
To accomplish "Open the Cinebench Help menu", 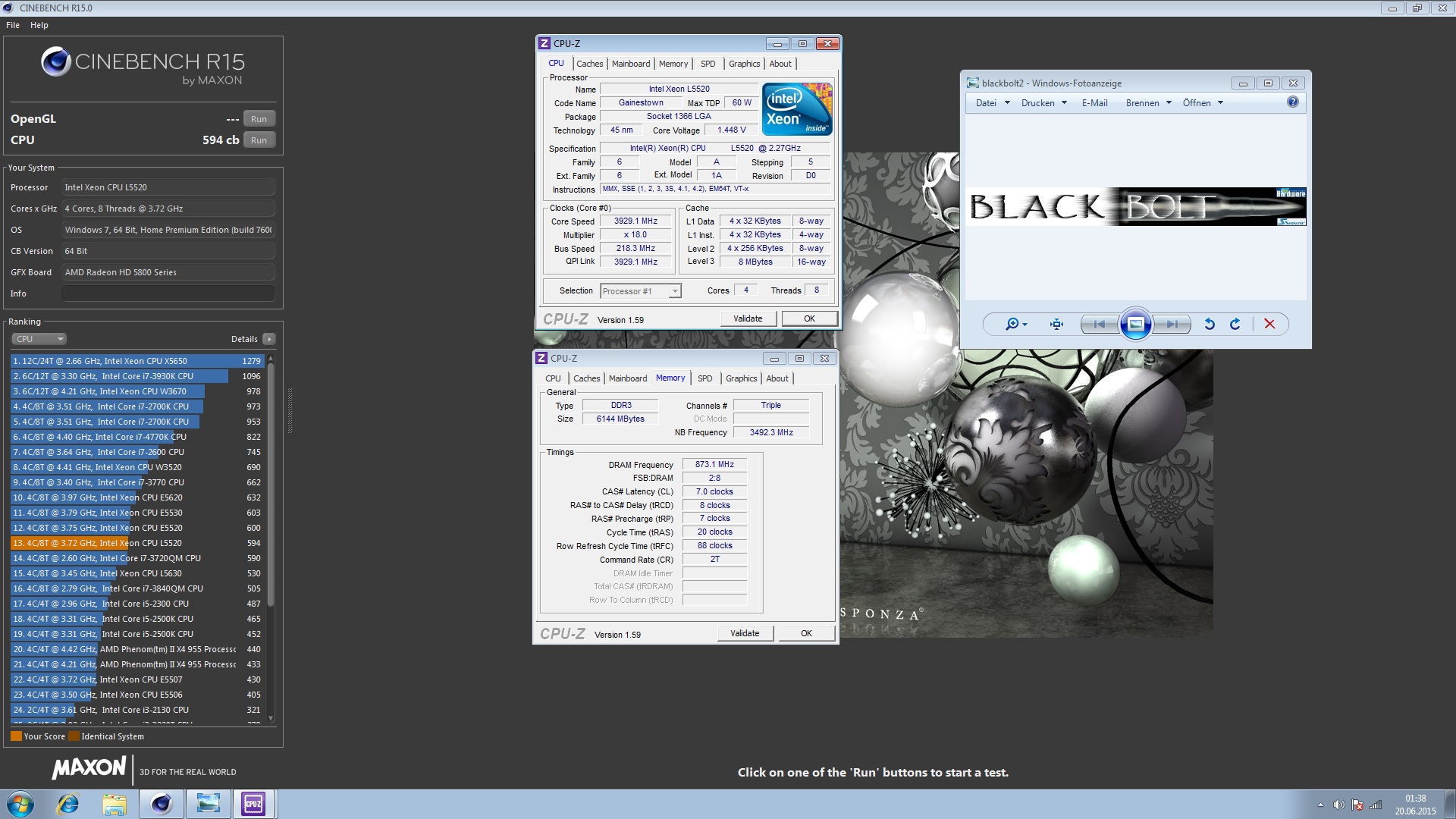I will tap(39, 25).
